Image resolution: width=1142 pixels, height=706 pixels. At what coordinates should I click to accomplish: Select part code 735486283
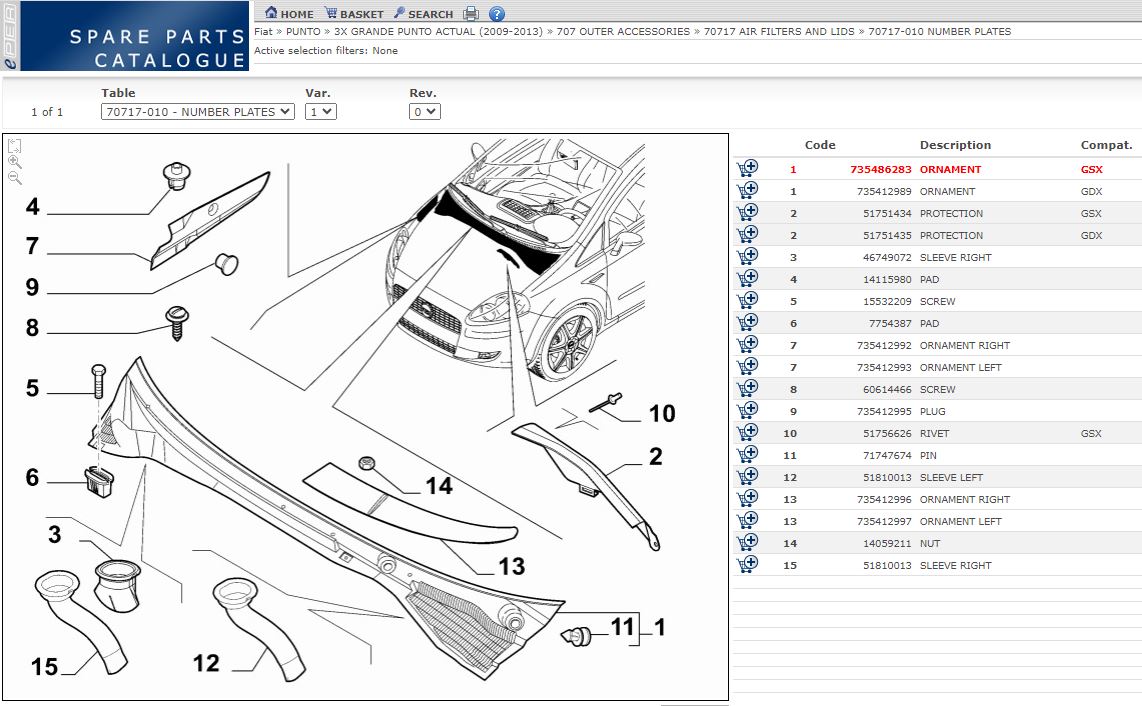click(881, 169)
